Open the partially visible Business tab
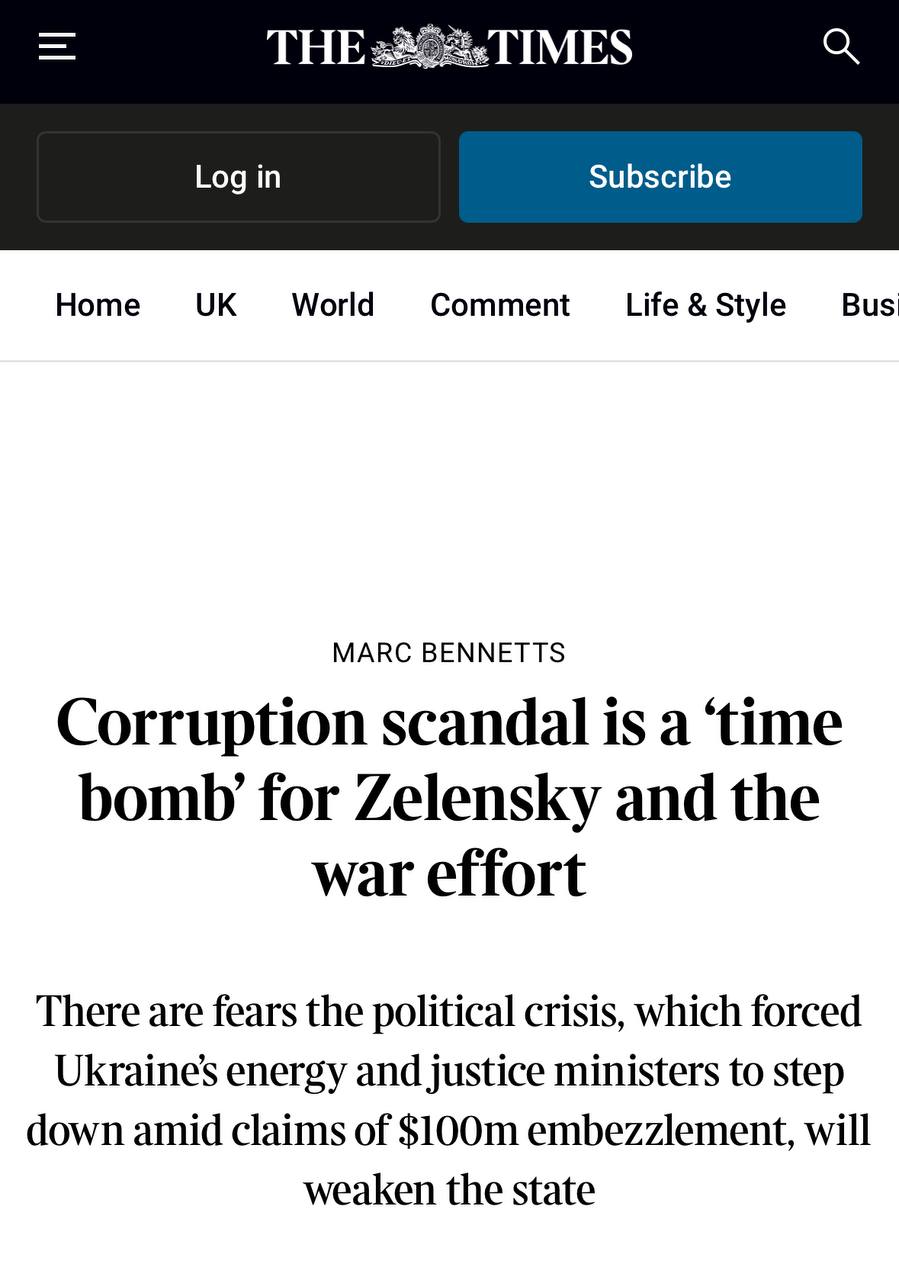 pyautogui.click(x=868, y=305)
